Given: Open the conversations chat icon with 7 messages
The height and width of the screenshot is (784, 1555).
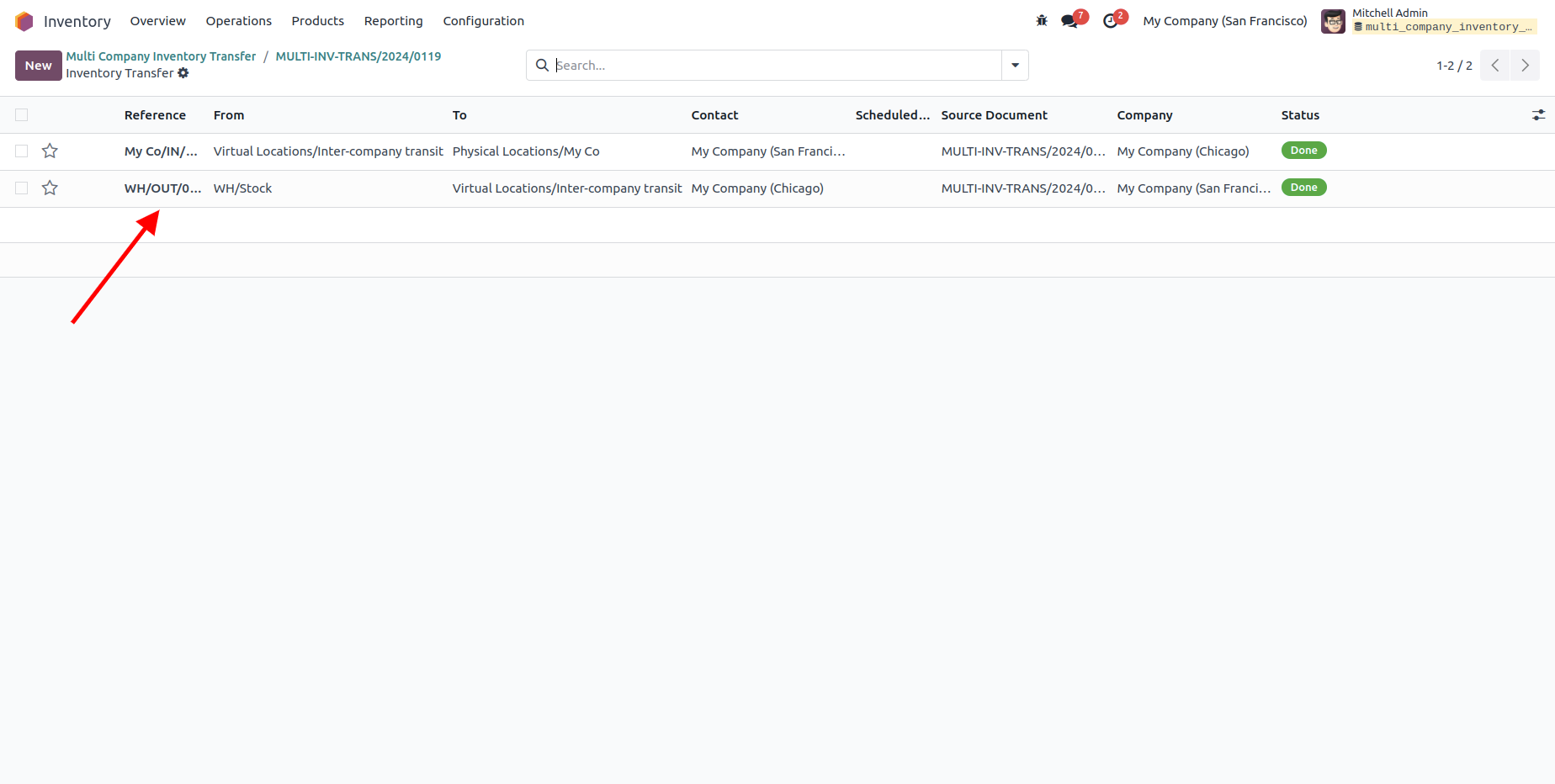Looking at the screenshot, I should [x=1069, y=21].
